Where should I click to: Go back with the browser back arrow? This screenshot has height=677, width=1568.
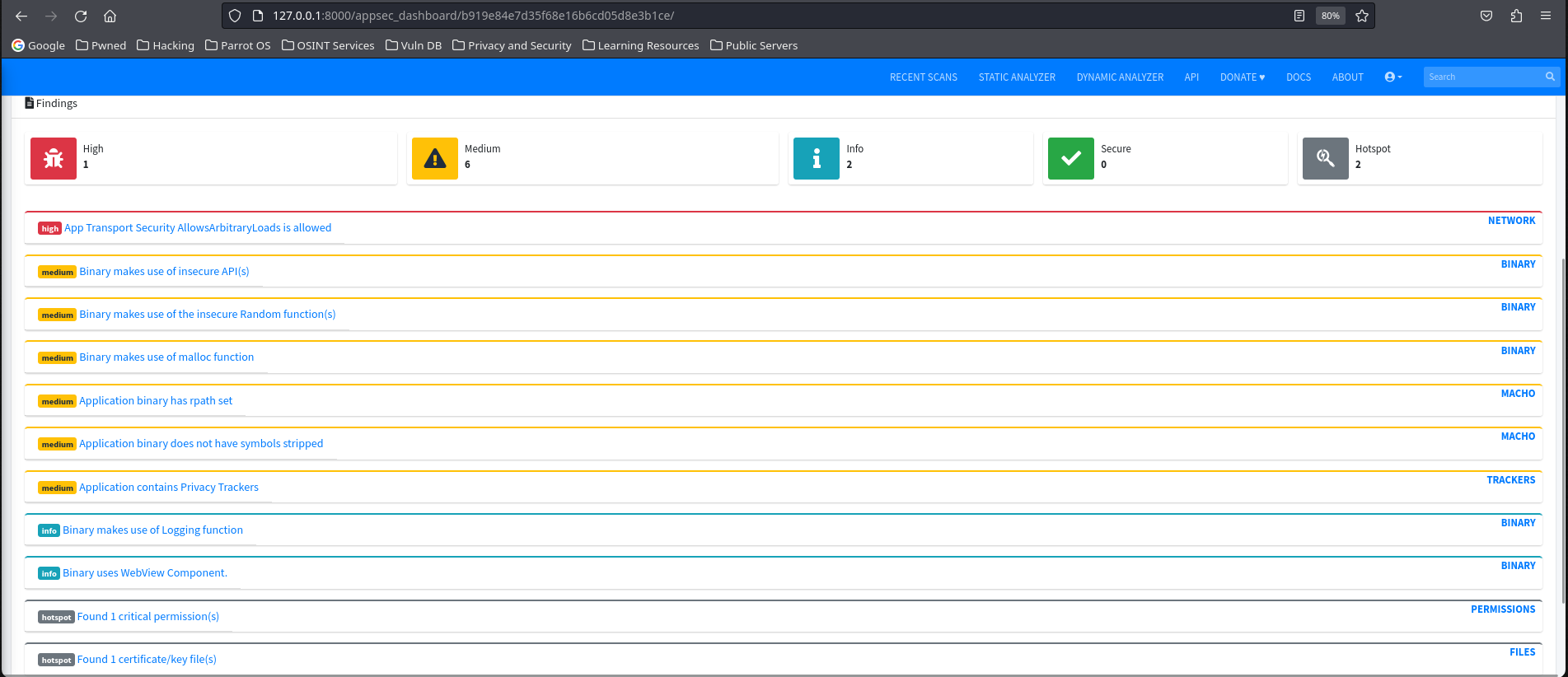[x=21, y=16]
